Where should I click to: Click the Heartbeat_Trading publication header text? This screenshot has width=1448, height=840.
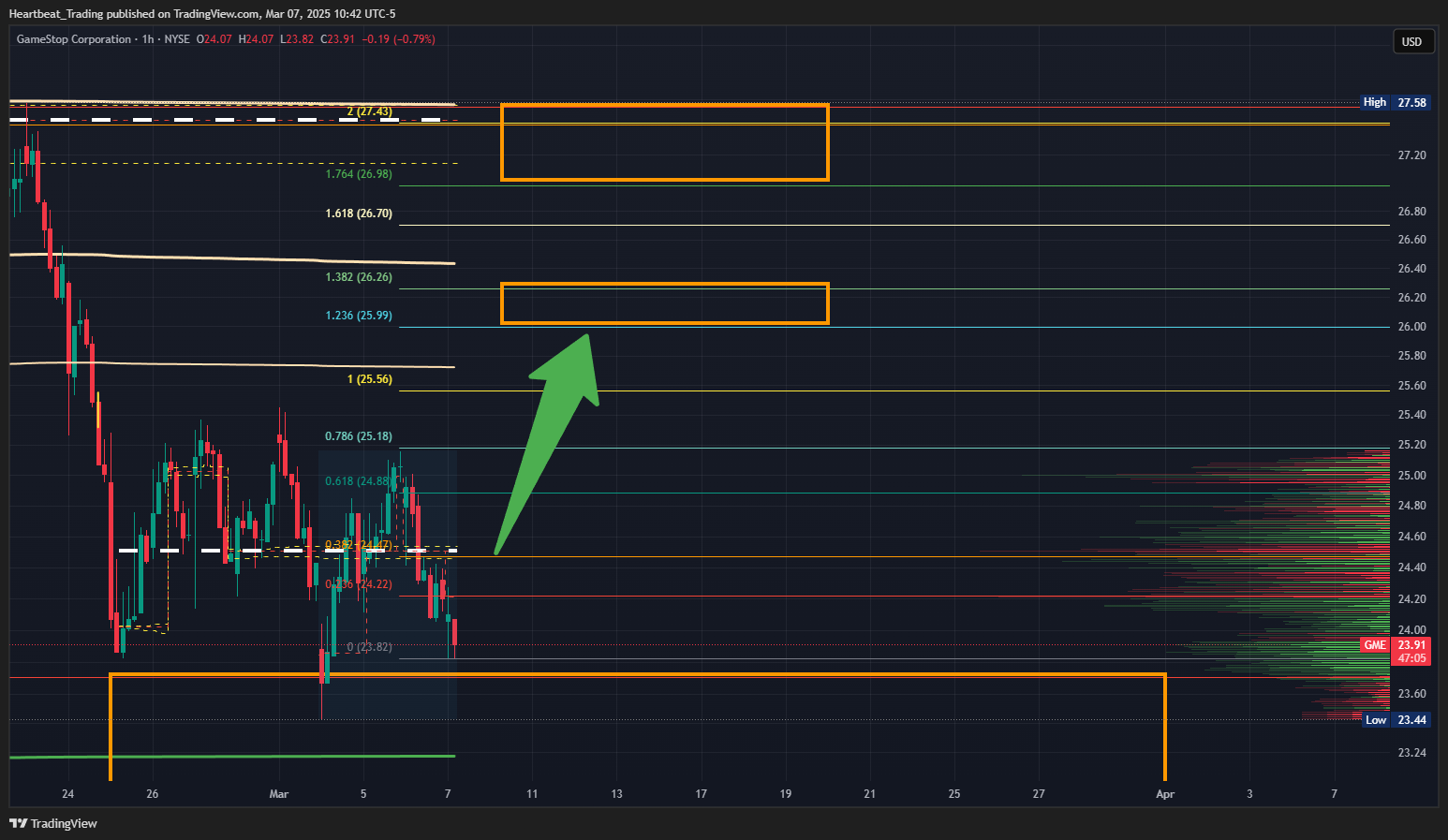pyautogui.click(x=202, y=13)
